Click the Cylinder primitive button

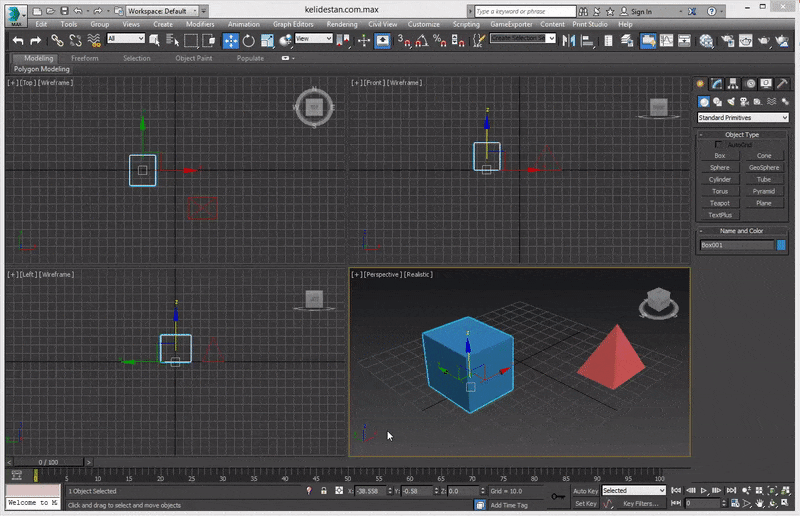(x=719, y=179)
